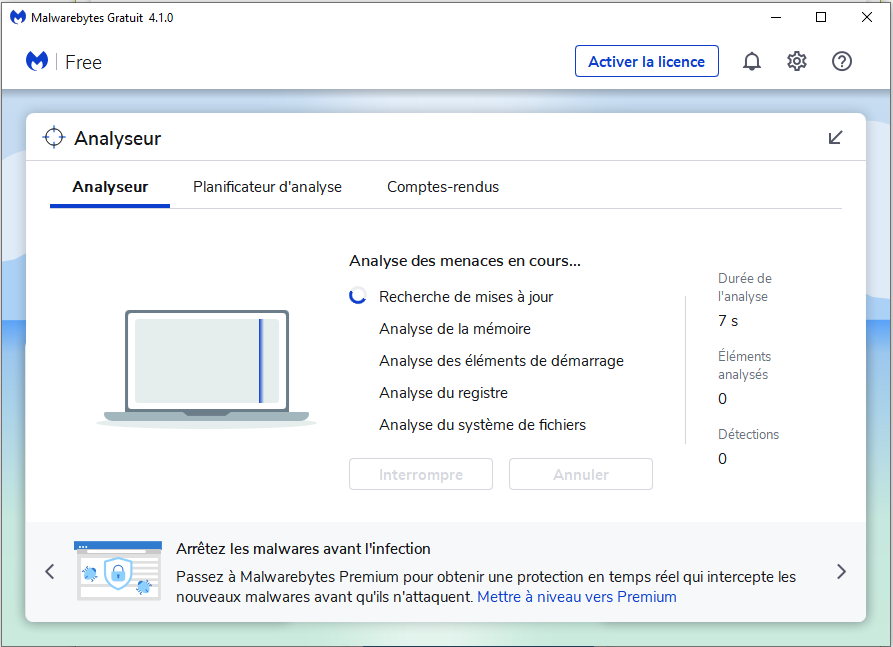Screen dimensions: 893x647
Task: Follow Mettre à niveau vers Premium link
Action: click(577, 597)
